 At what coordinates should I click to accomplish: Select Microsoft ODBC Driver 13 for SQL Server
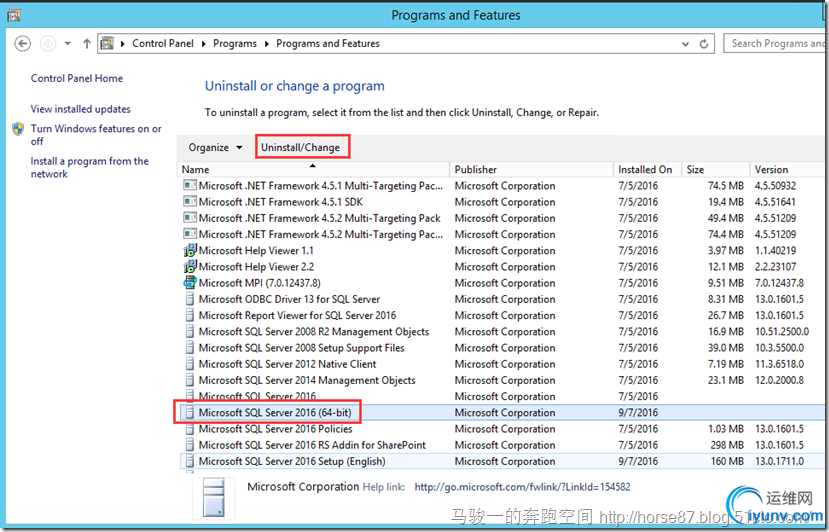[x=501, y=299]
